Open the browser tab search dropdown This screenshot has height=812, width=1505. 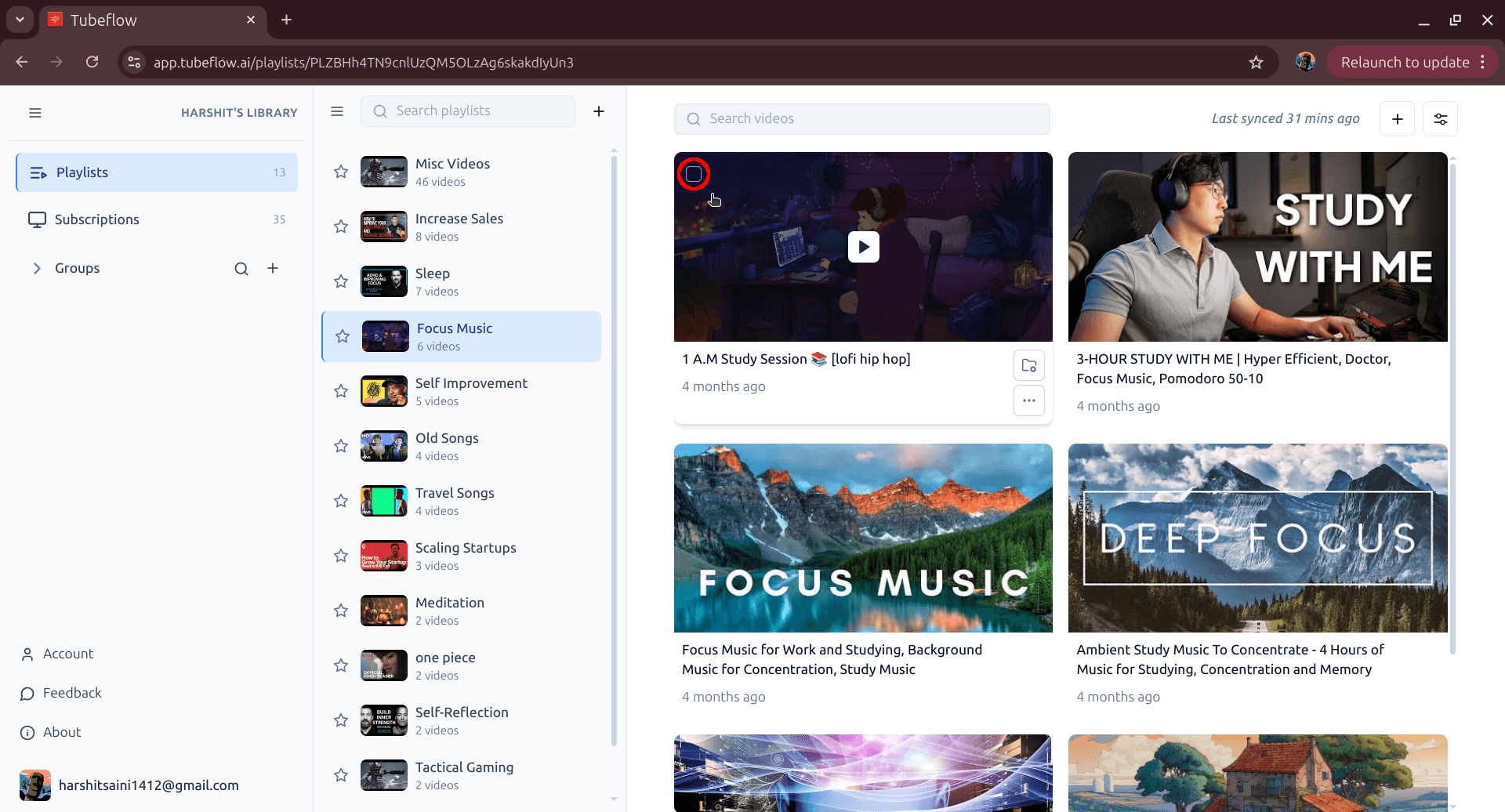[x=19, y=20]
